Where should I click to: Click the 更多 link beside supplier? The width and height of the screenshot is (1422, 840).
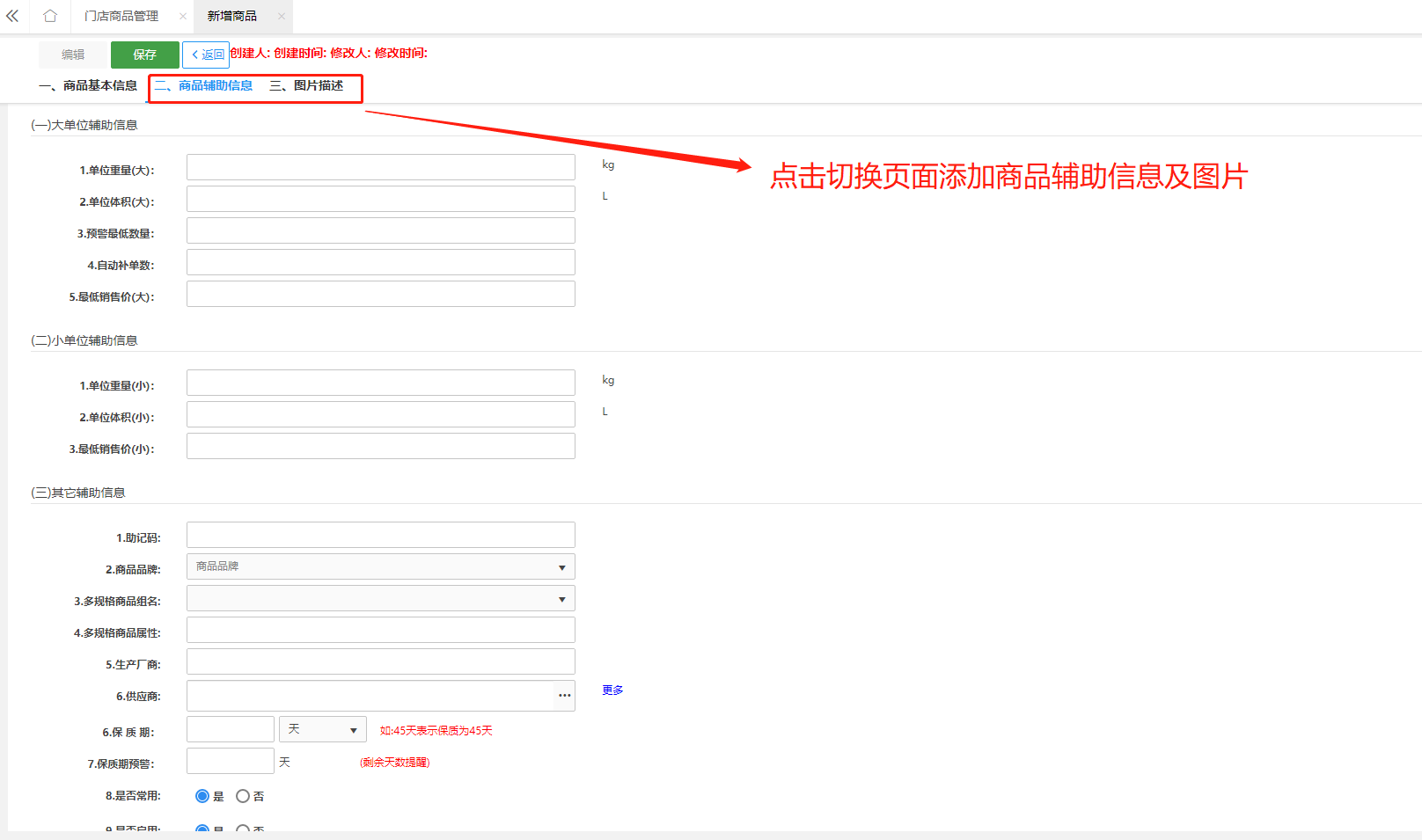[612, 690]
